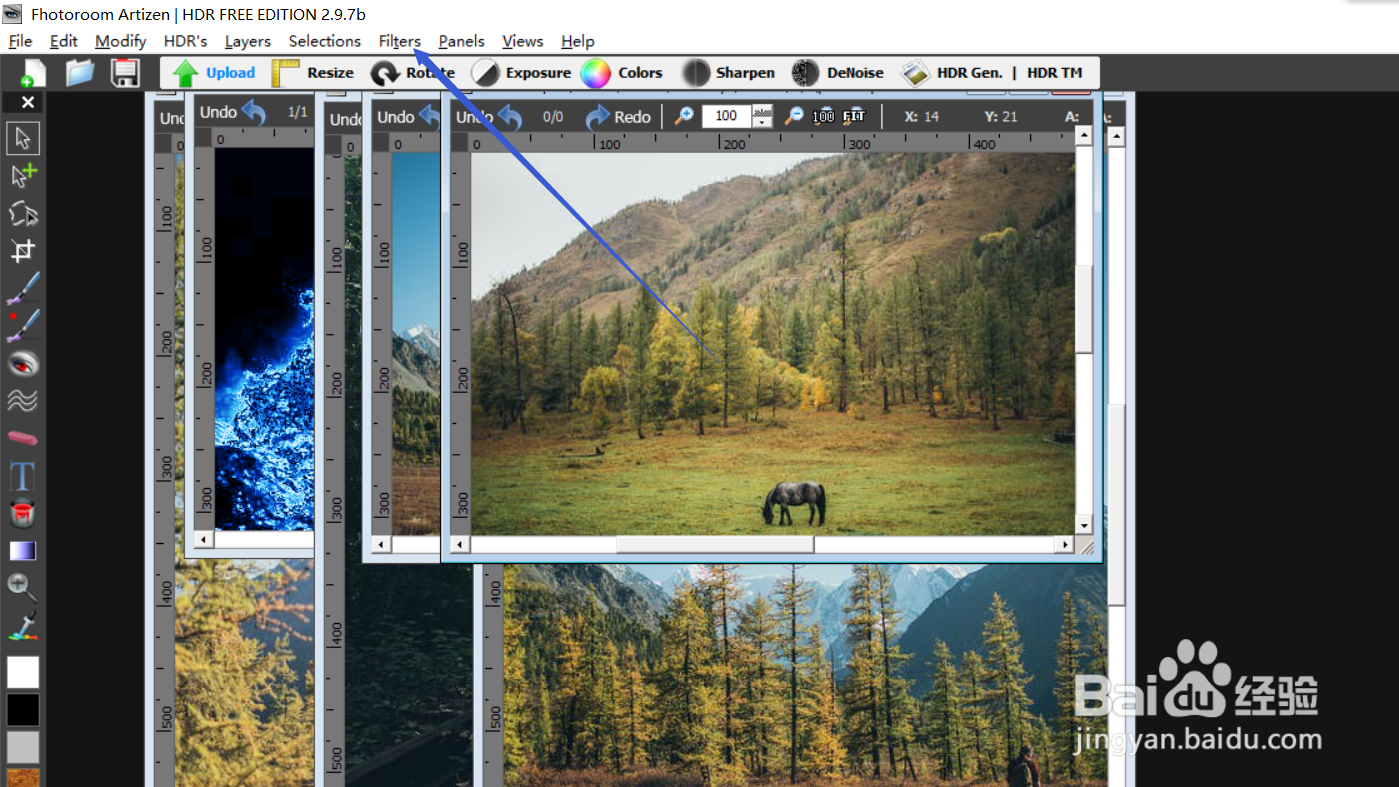Image resolution: width=1399 pixels, height=787 pixels.
Task: Click vertical scrollbar down arrow in front window
Action: 1084,526
